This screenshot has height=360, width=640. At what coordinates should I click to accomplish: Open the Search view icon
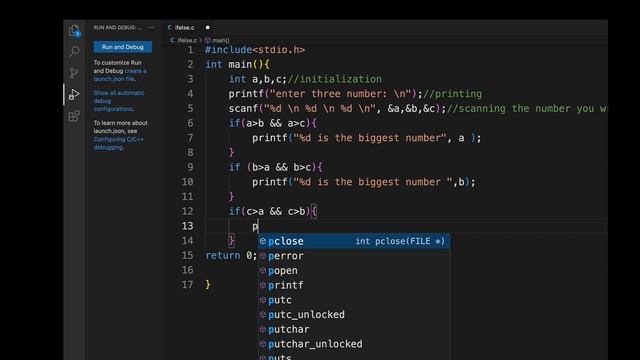[74, 51]
